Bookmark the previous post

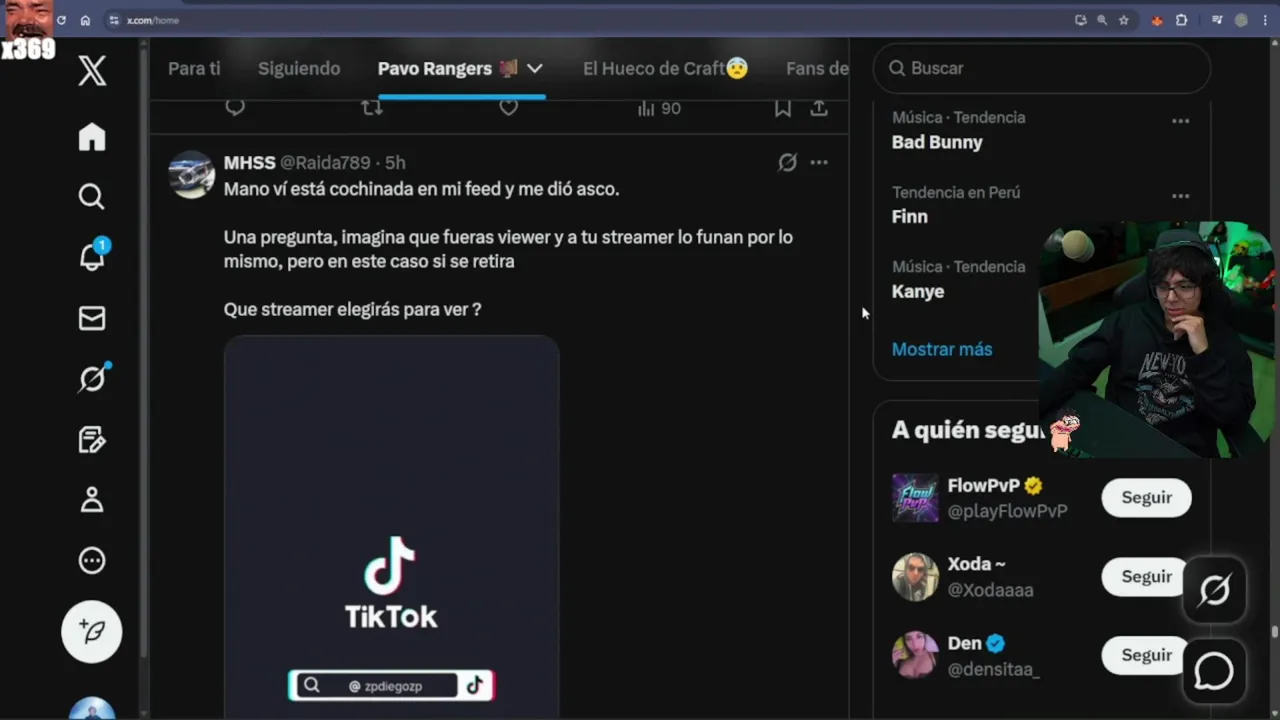coord(783,108)
